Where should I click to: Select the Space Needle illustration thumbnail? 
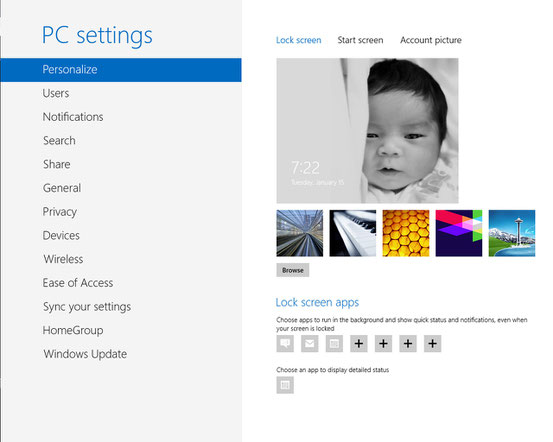pos(512,233)
